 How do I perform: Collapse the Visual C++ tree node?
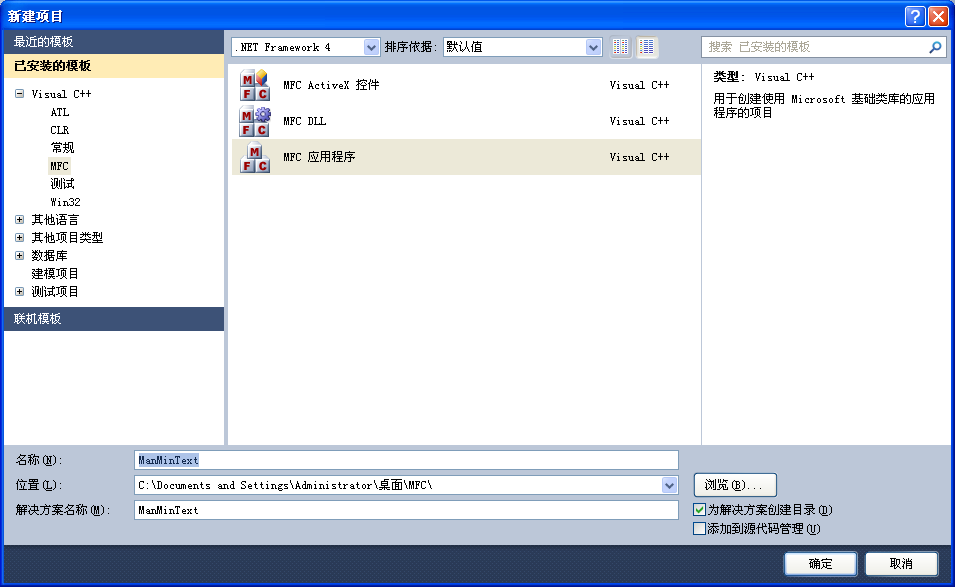[19, 94]
